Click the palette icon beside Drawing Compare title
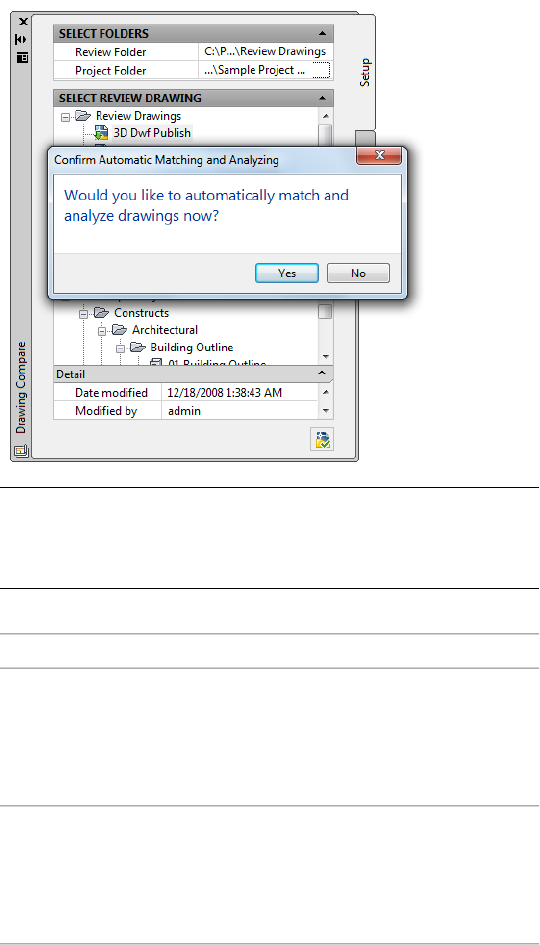The height and width of the screenshot is (945, 540). (x=20, y=450)
